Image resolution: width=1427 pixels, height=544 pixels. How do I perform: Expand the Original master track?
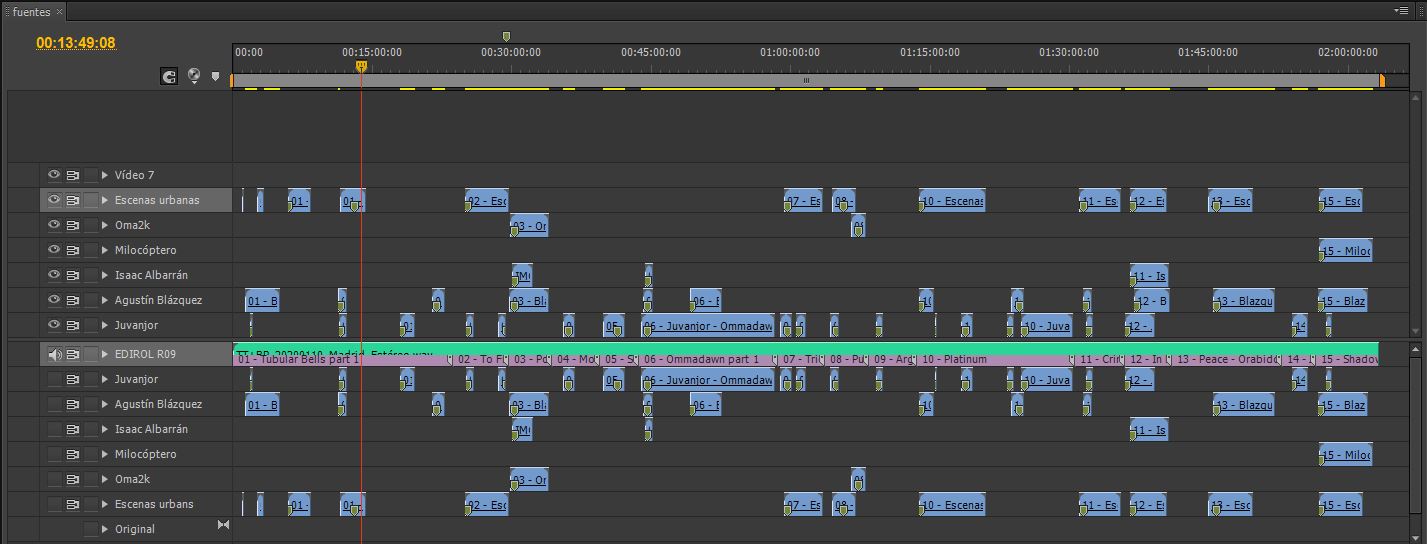pyautogui.click(x=105, y=529)
